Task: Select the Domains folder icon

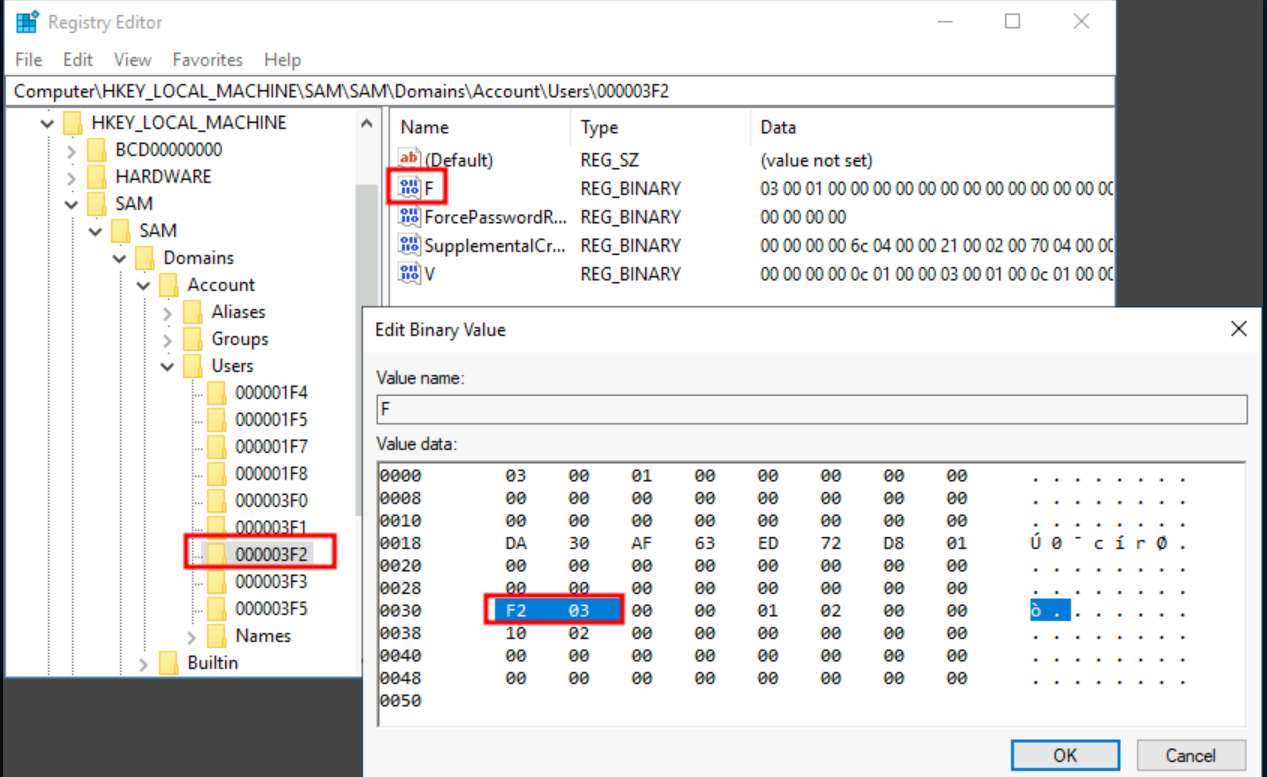Action: coord(144,258)
